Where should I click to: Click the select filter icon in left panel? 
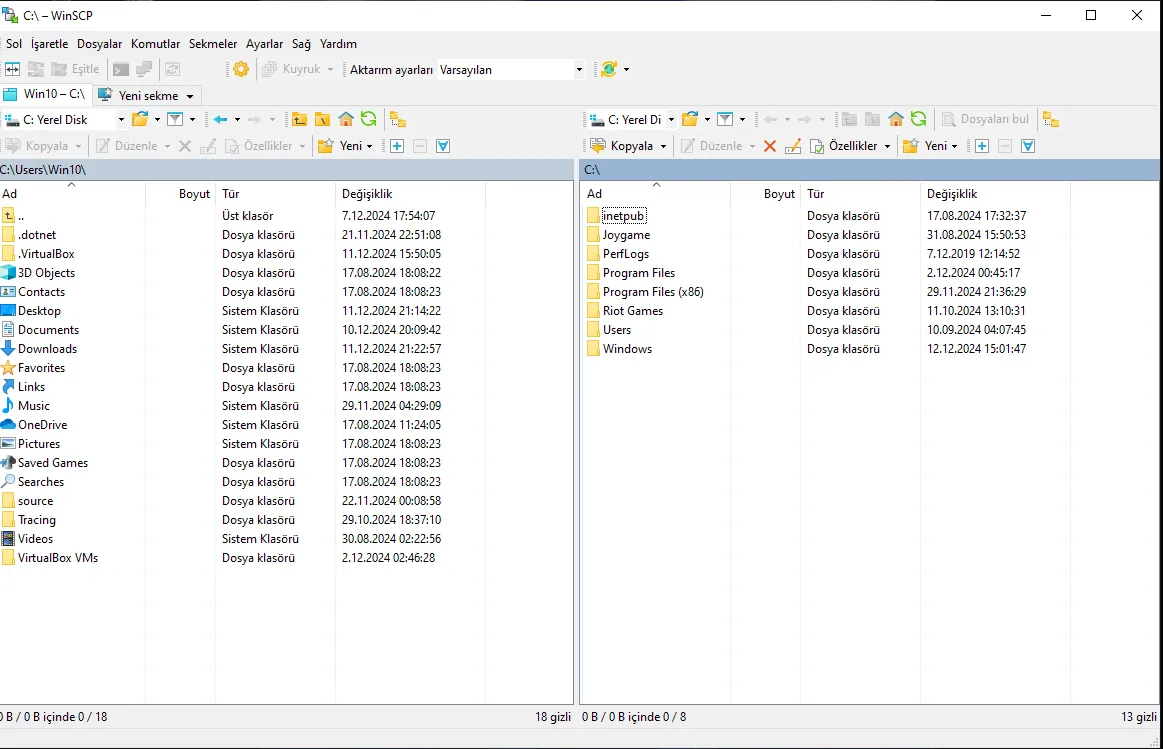[443, 146]
